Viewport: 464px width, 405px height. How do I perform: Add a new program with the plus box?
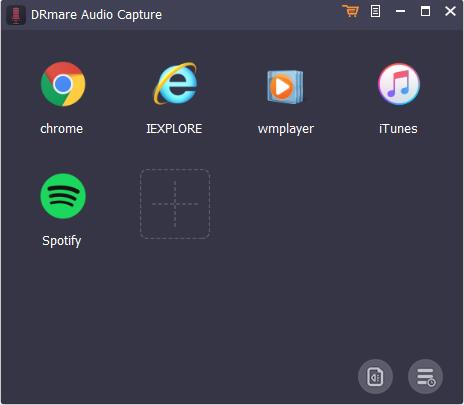click(x=175, y=204)
